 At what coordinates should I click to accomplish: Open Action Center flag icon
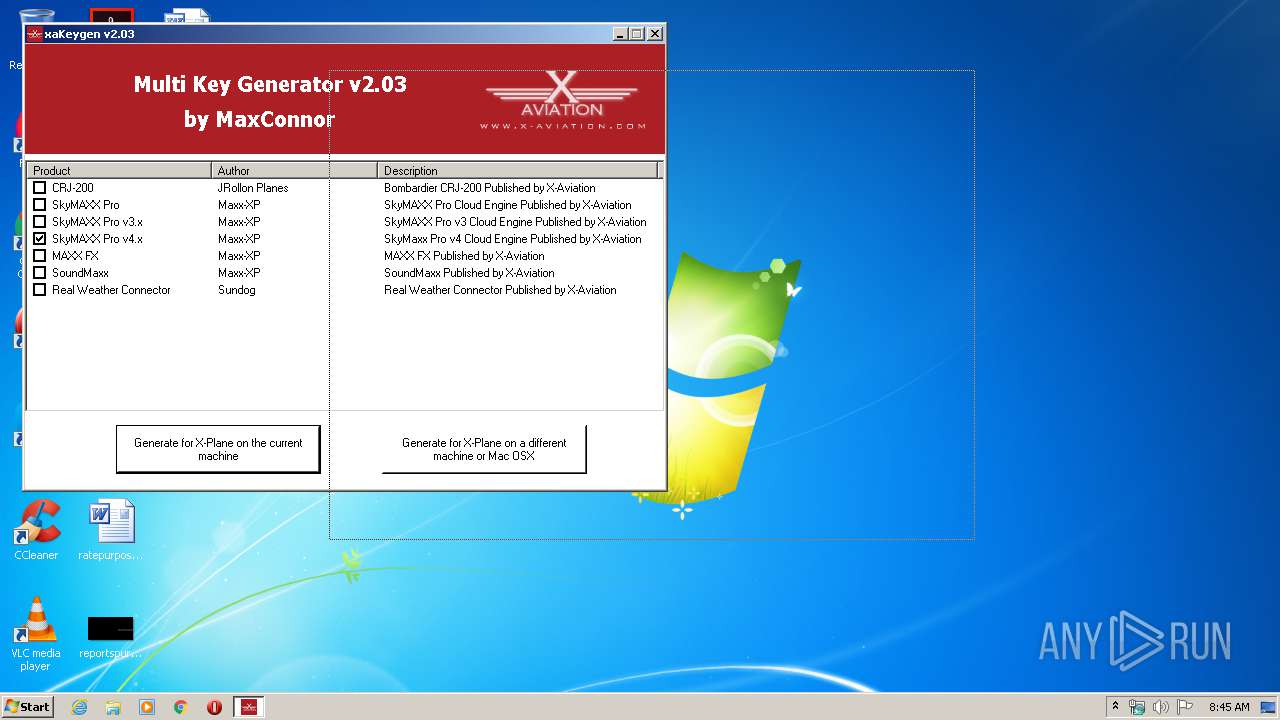1185,707
